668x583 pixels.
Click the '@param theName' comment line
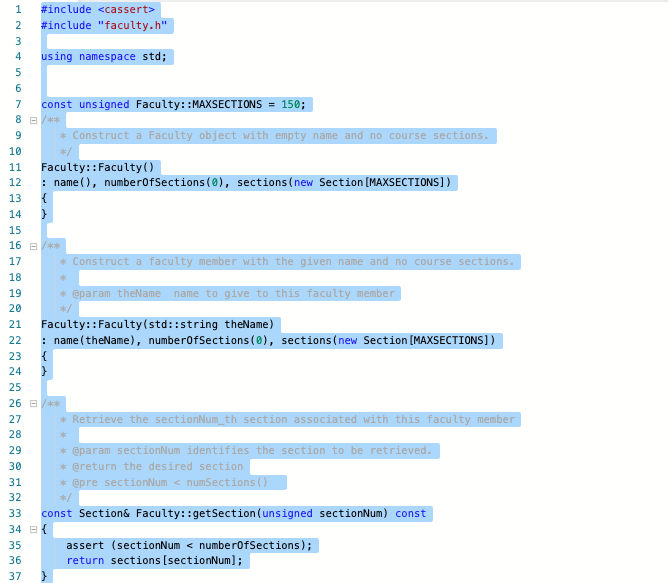coord(227,293)
